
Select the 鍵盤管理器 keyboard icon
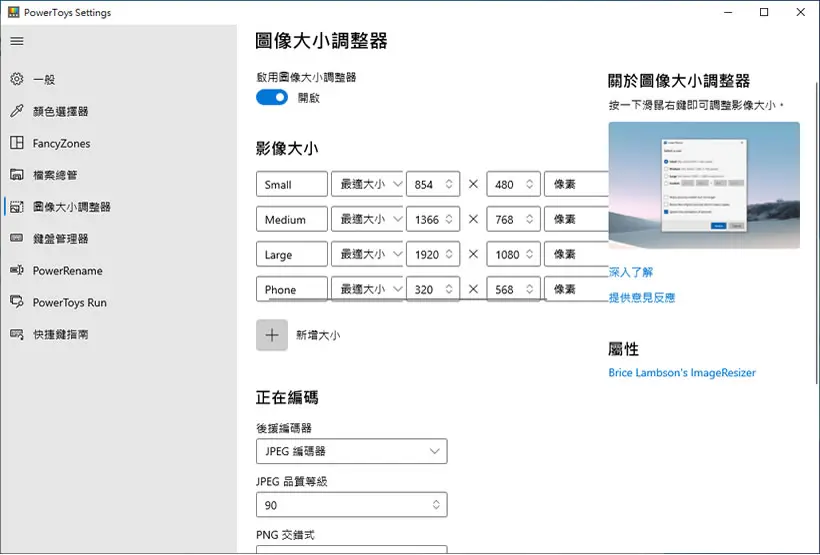pyautogui.click(x=17, y=239)
